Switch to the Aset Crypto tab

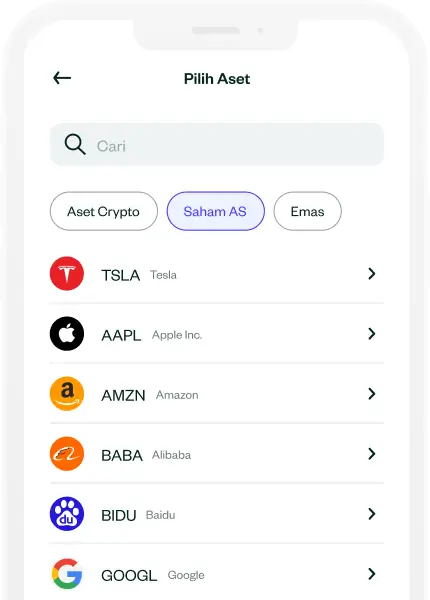104,211
